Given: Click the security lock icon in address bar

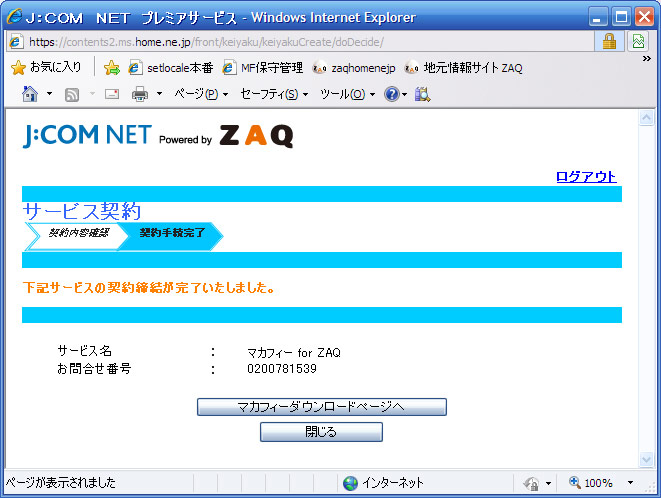Looking at the screenshot, I should tap(609, 41).
